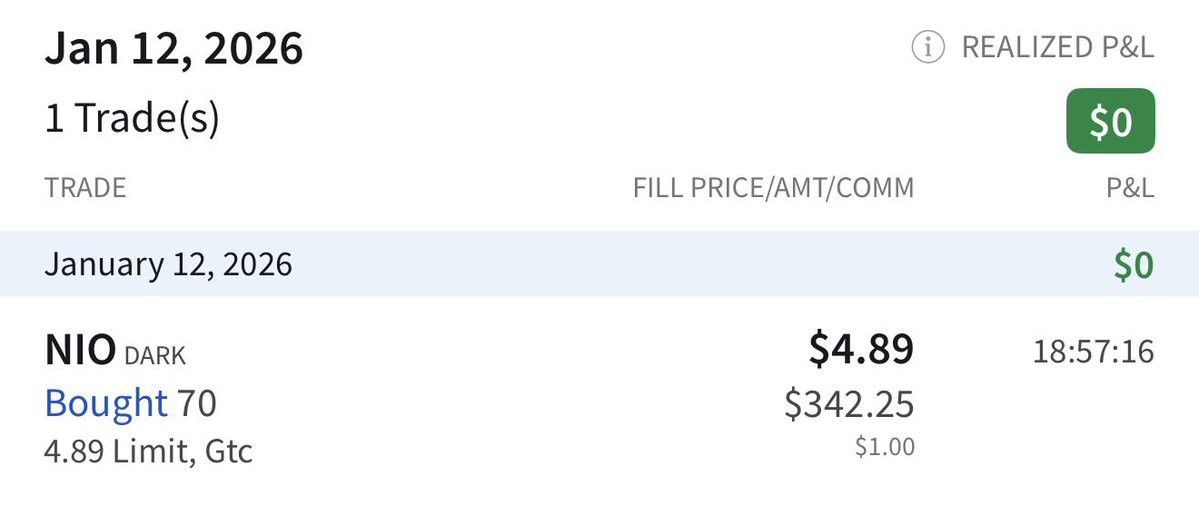Click the green $0 realized P&L badge
The height and width of the screenshot is (526, 1199).
tap(1110, 121)
